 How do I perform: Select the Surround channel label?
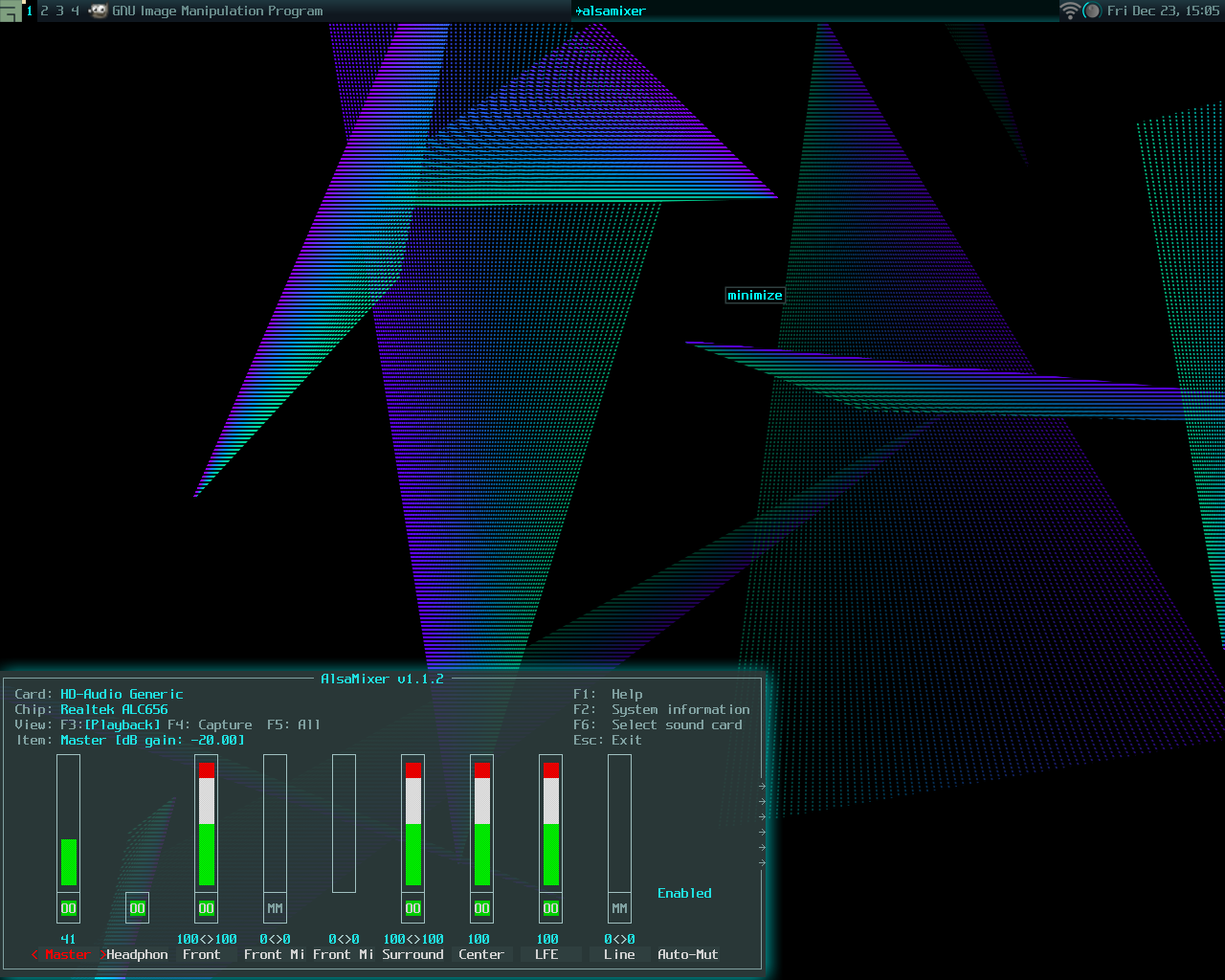pyautogui.click(x=413, y=955)
